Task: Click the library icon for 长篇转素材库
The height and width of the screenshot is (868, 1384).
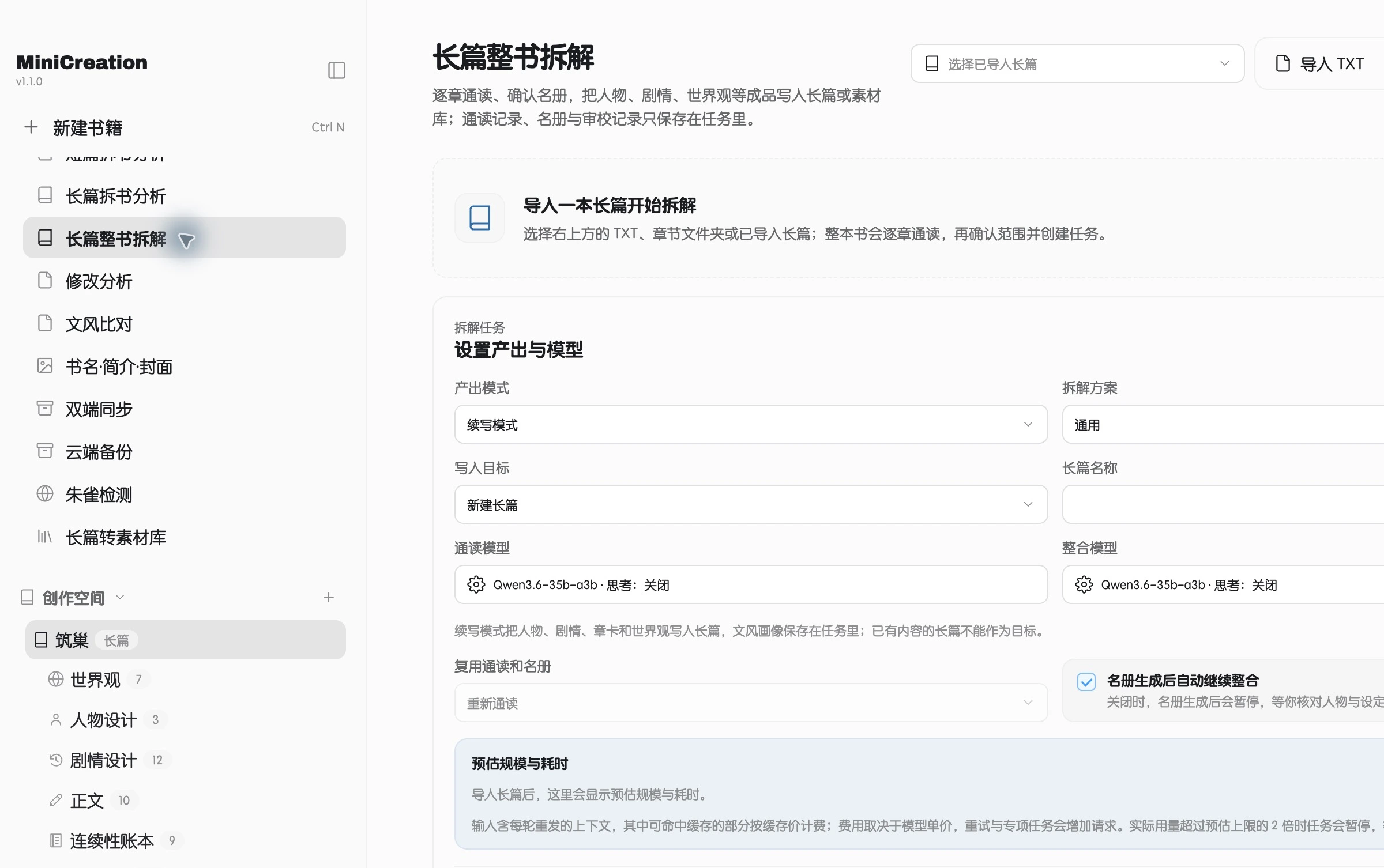Action: click(x=45, y=537)
